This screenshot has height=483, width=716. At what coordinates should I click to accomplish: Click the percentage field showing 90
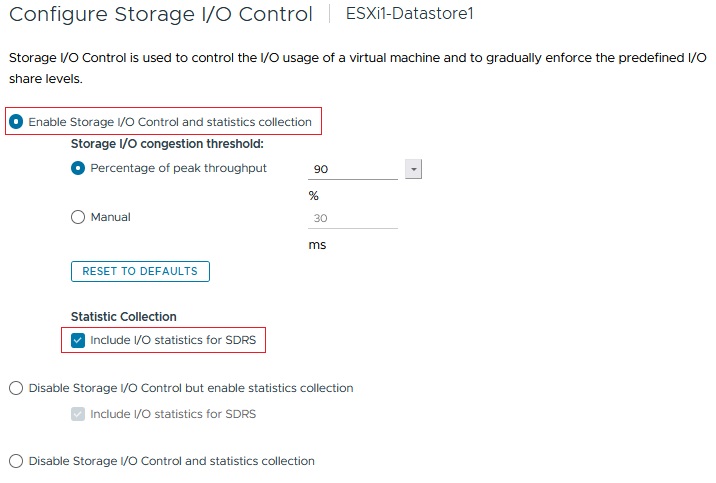coord(354,169)
